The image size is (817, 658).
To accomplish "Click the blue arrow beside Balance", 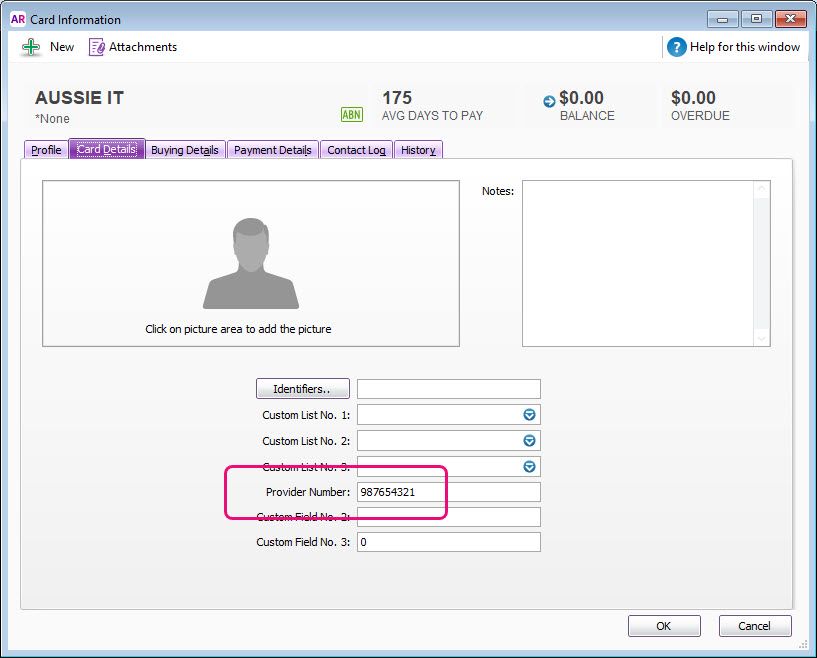I will pyautogui.click(x=549, y=101).
